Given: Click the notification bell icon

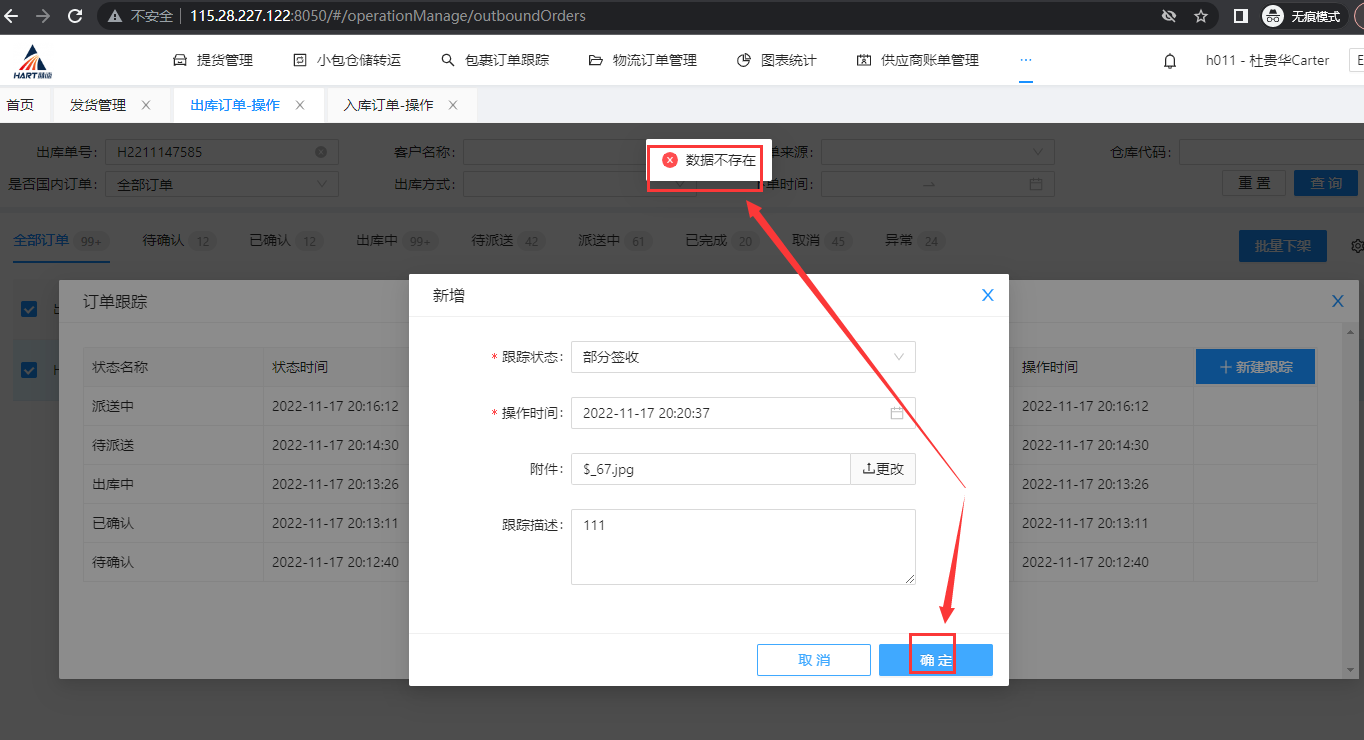Looking at the screenshot, I should [x=1169, y=61].
